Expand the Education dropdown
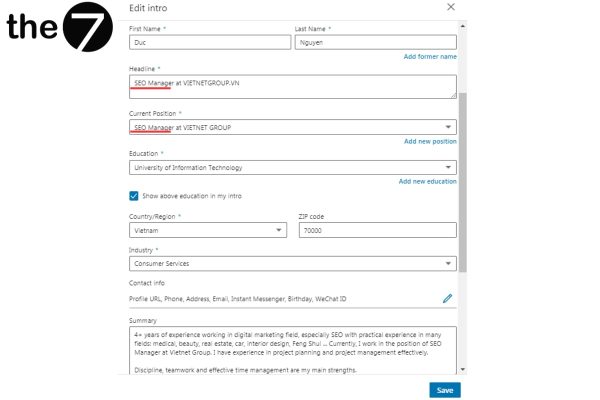 pyautogui.click(x=292, y=168)
